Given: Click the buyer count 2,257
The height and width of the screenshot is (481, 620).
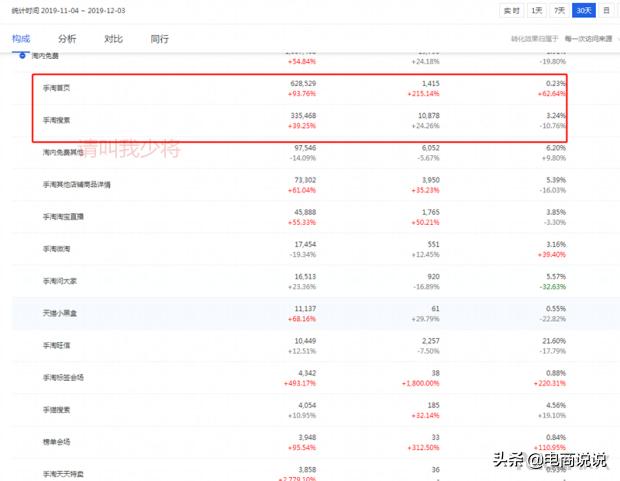Looking at the screenshot, I should click(431, 341).
